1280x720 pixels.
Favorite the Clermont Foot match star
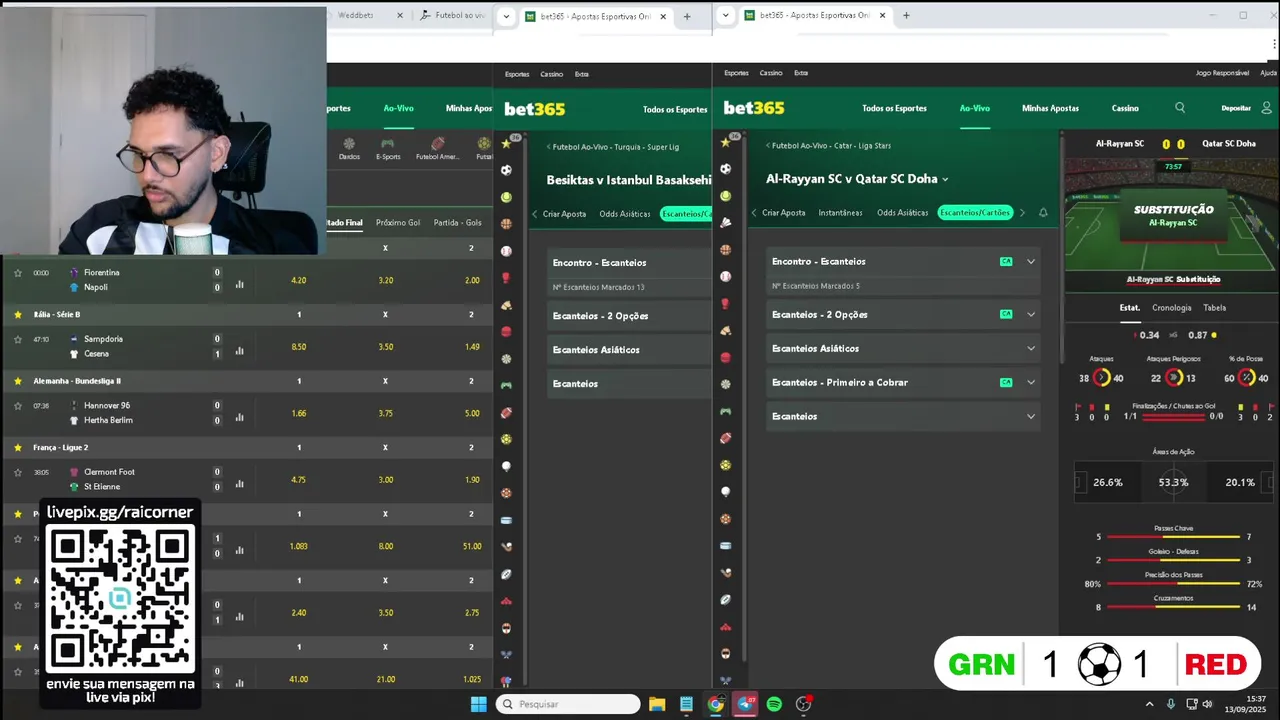click(17, 472)
